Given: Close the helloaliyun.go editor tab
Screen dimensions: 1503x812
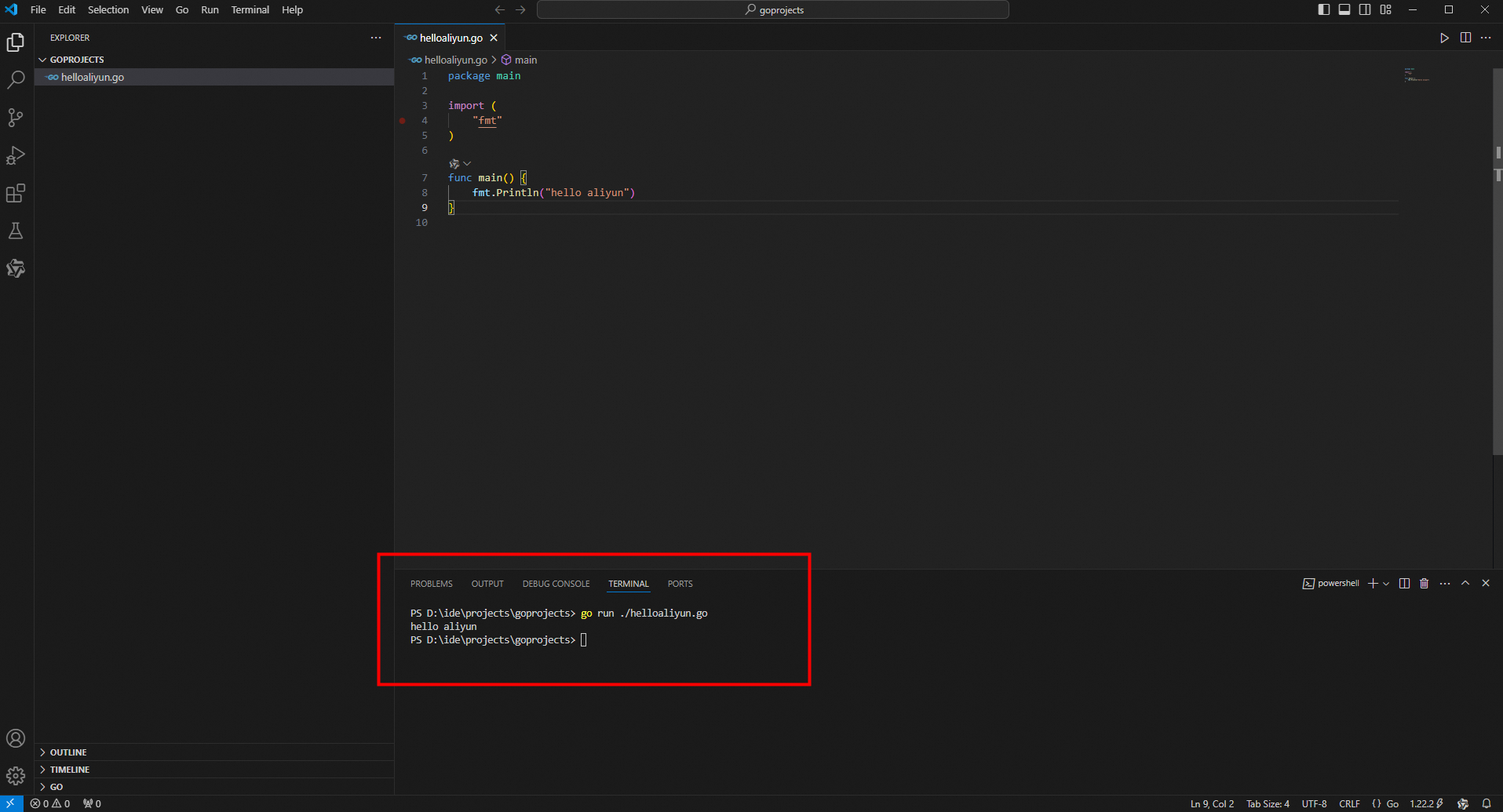Looking at the screenshot, I should (494, 38).
